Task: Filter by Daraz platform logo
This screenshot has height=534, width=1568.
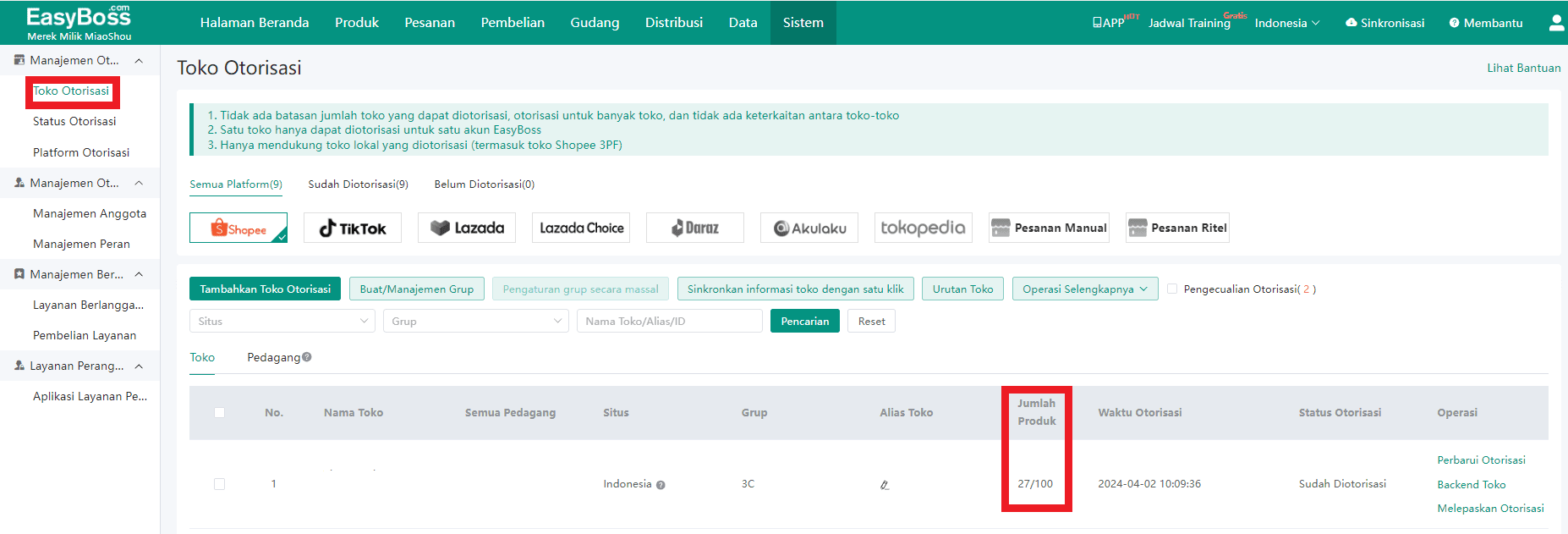Action: click(695, 228)
